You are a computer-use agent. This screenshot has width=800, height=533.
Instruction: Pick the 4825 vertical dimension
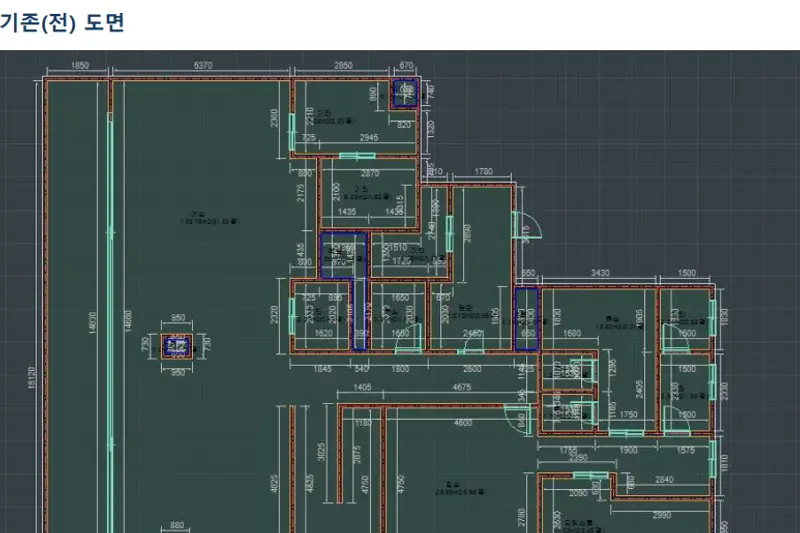(x=309, y=484)
